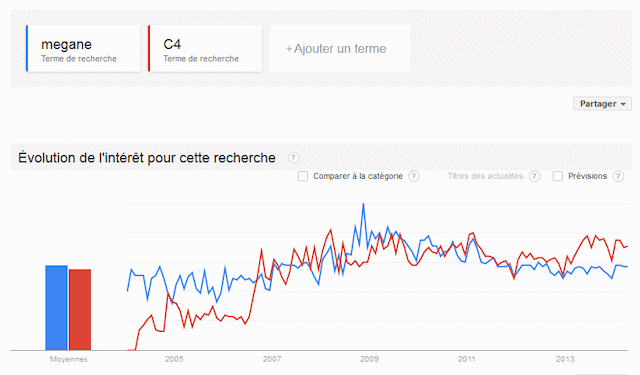
Task: Click 2005 label on time axis
Action: (x=174, y=359)
